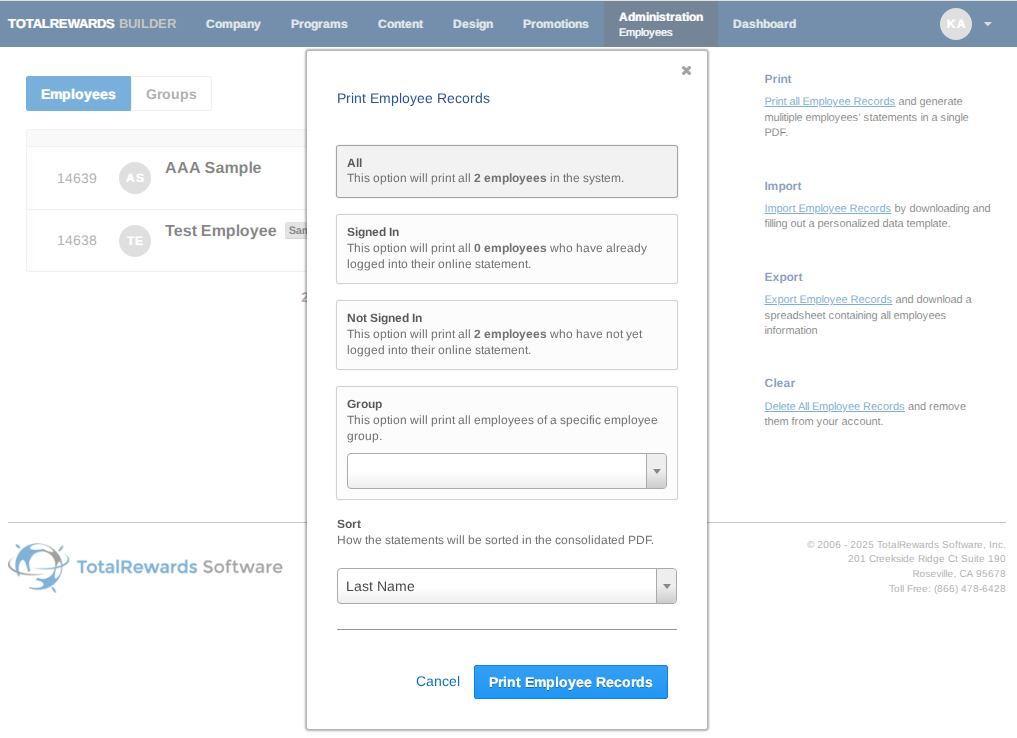Cancel the print dialog

click(438, 682)
